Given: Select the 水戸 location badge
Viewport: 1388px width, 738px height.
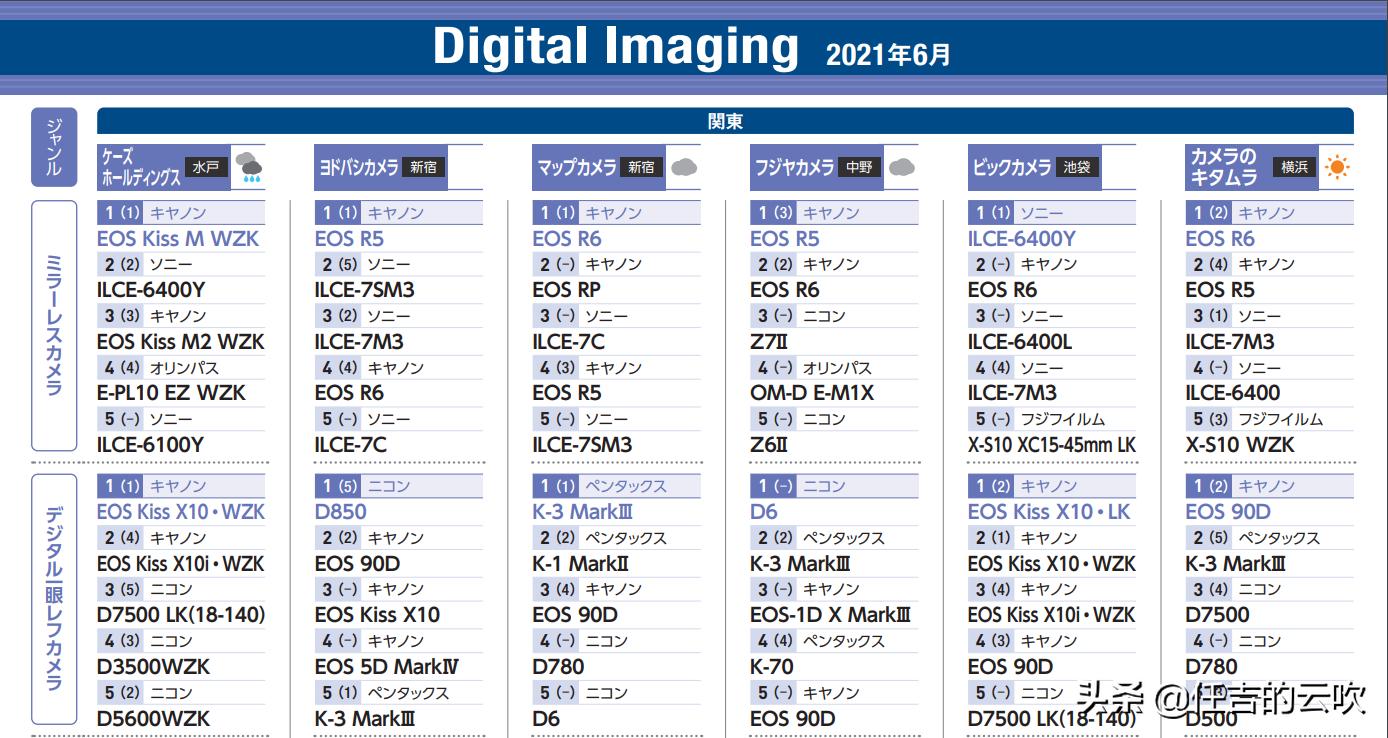Looking at the screenshot, I should (206, 167).
